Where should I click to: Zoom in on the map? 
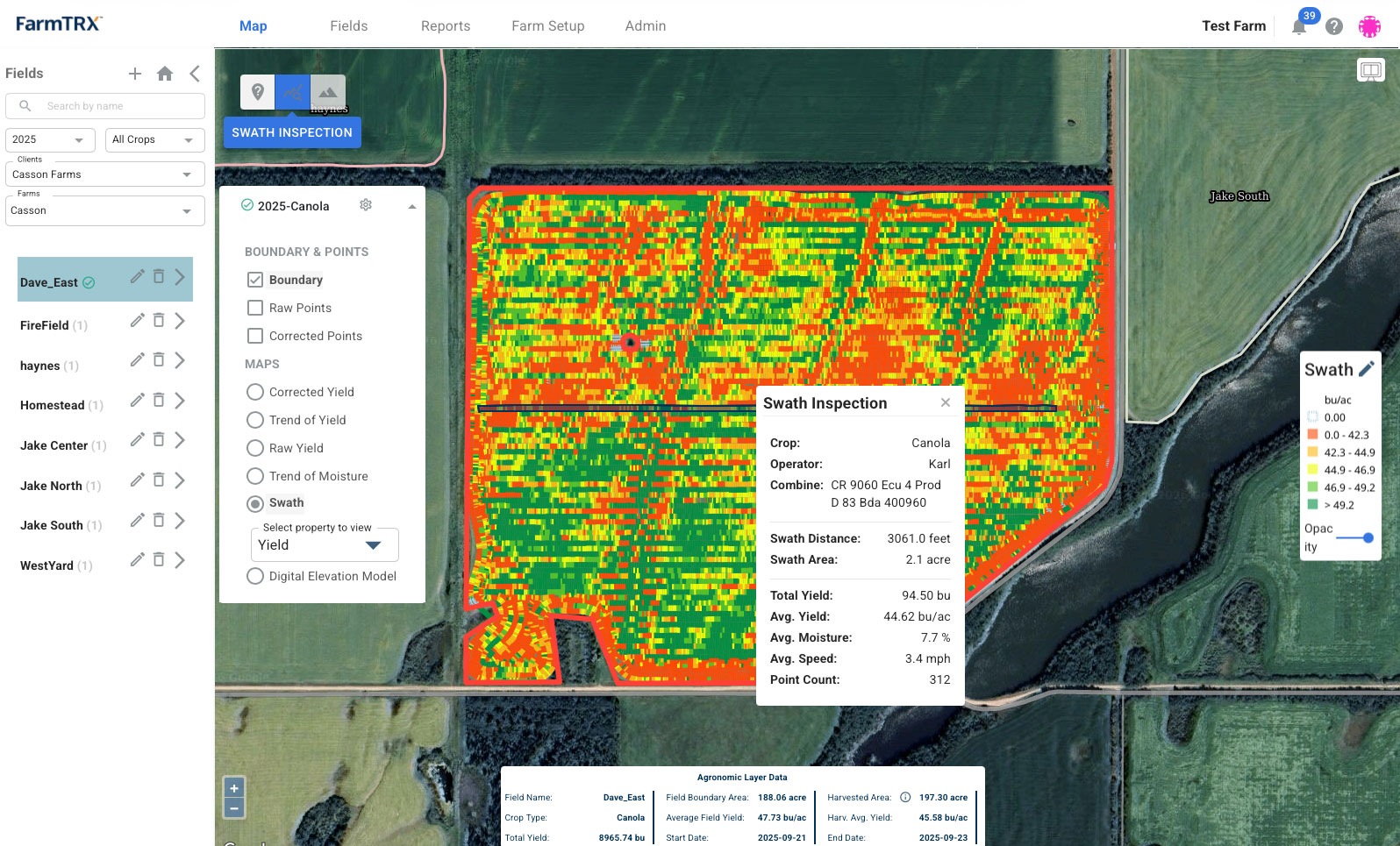pyautogui.click(x=234, y=788)
